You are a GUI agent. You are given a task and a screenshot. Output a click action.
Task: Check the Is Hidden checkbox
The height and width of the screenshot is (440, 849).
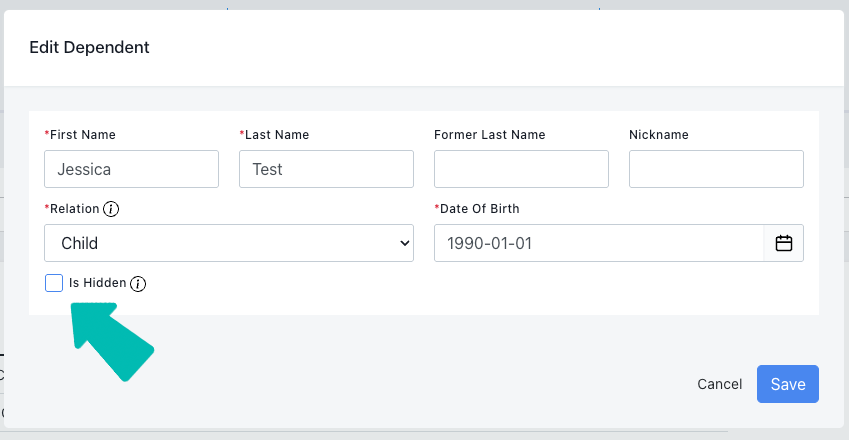54,283
